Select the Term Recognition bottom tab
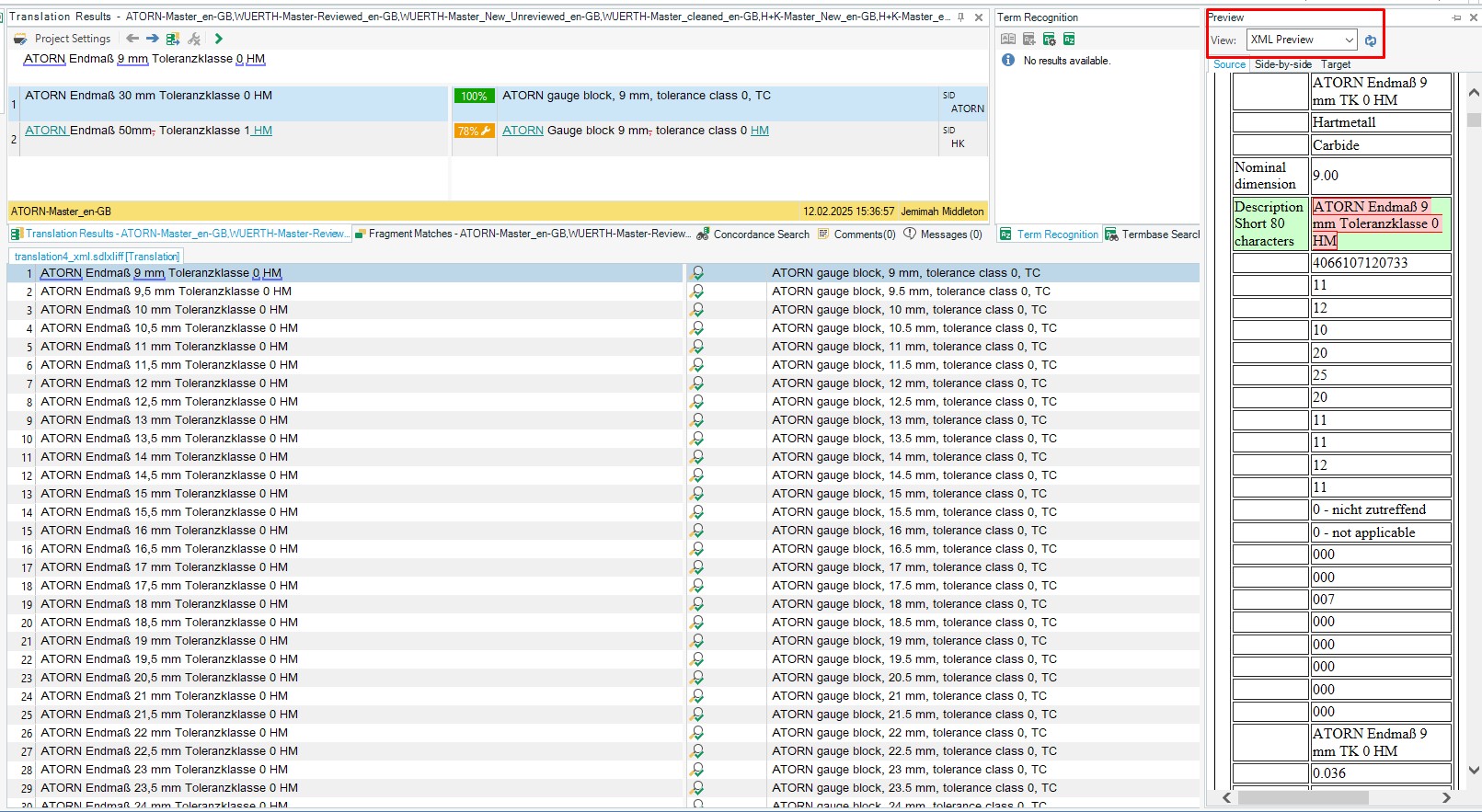Image resolution: width=1482 pixels, height=812 pixels. [1050, 234]
